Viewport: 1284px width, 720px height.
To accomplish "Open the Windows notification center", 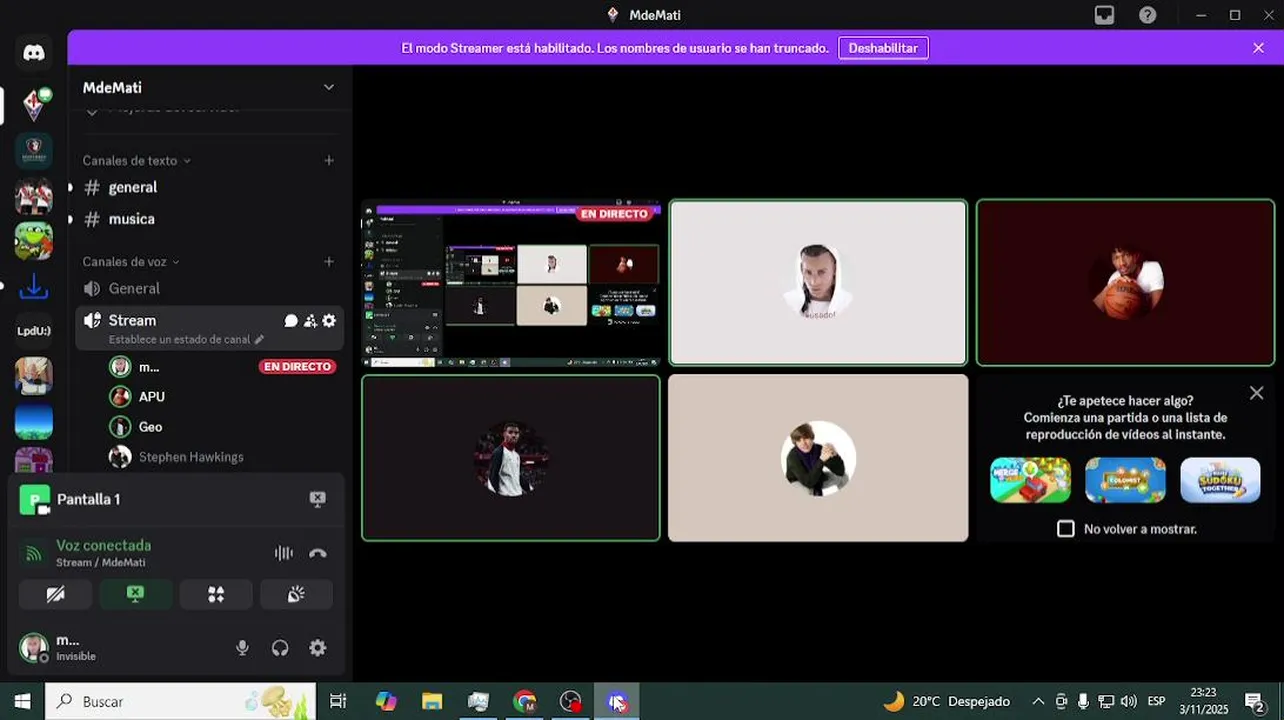I will click(x=1255, y=701).
